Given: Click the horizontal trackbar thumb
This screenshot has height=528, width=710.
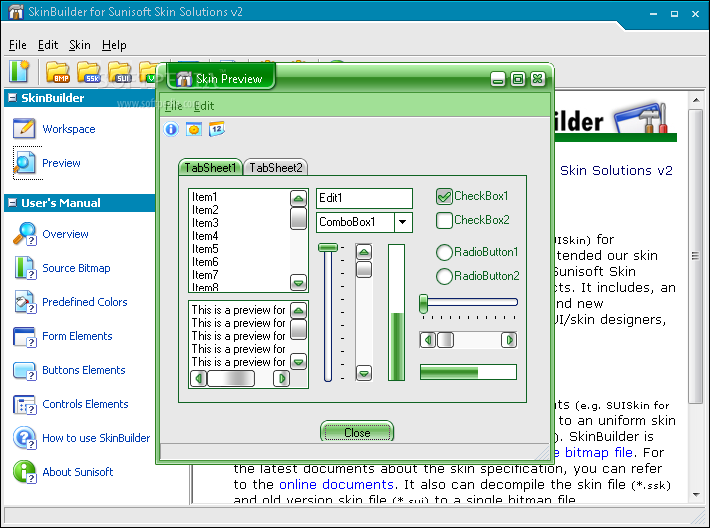Looking at the screenshot, I should tap(423, 303).
